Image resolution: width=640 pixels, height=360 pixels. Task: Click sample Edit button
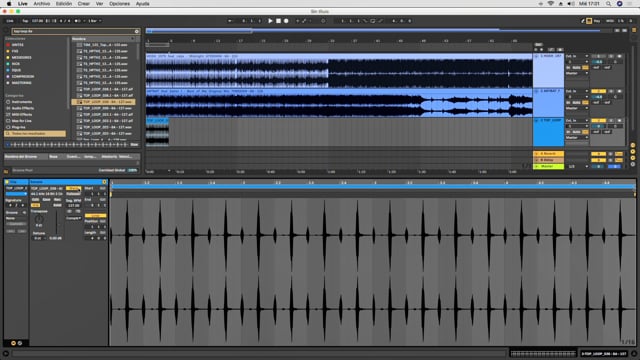tap(35, 200)
